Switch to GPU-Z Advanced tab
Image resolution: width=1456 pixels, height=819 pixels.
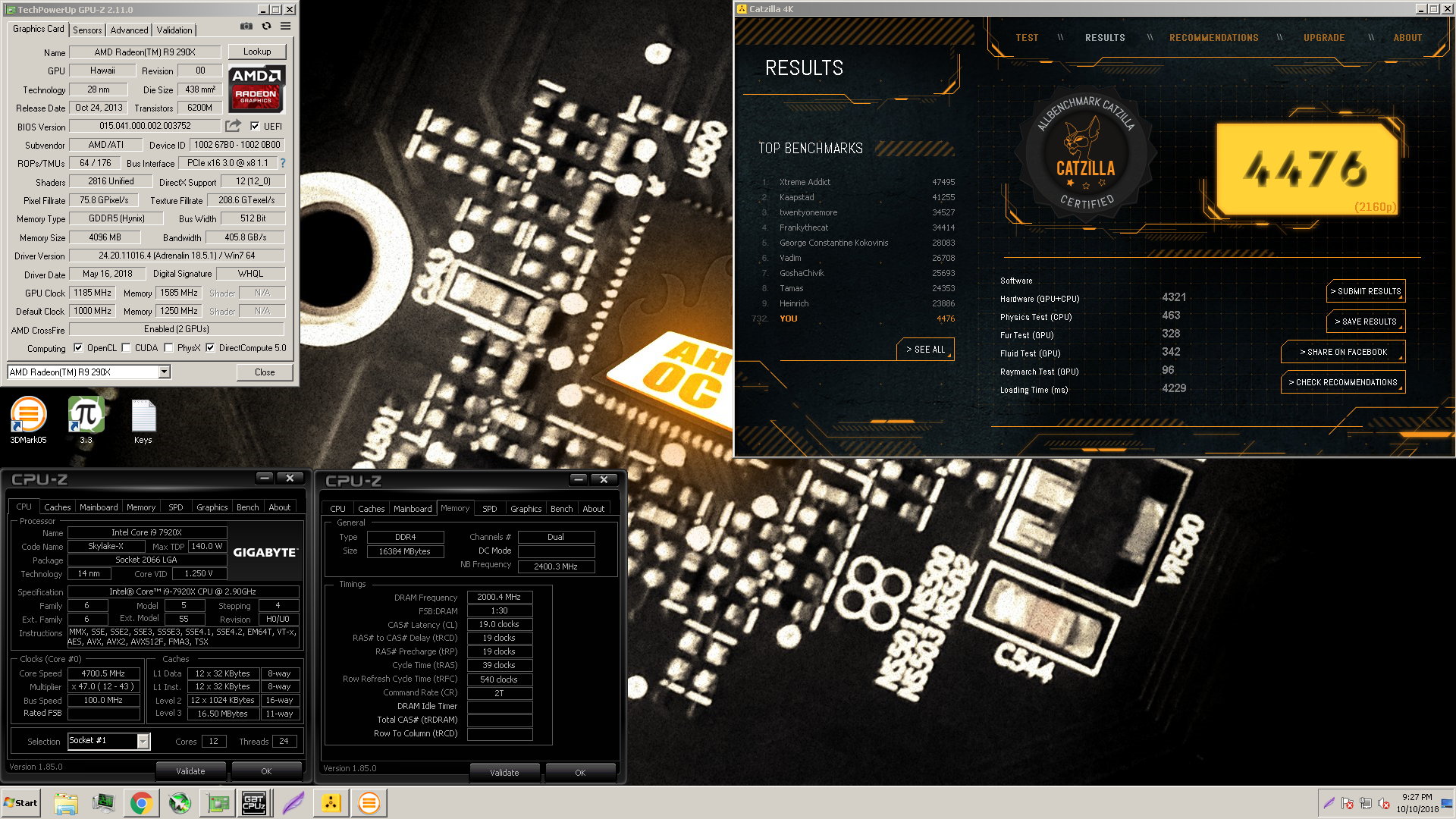tap(129, 30)
